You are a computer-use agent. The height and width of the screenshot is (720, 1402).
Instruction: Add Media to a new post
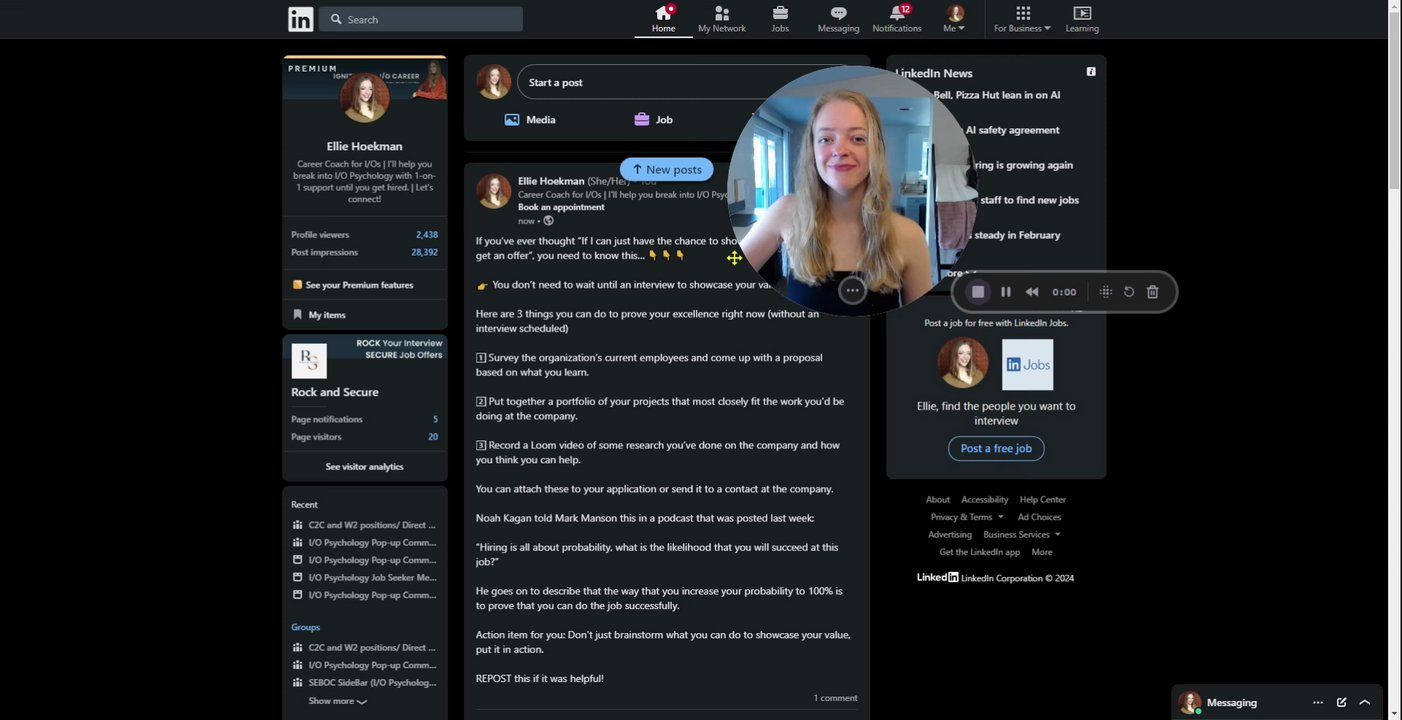tap(530, 119)
